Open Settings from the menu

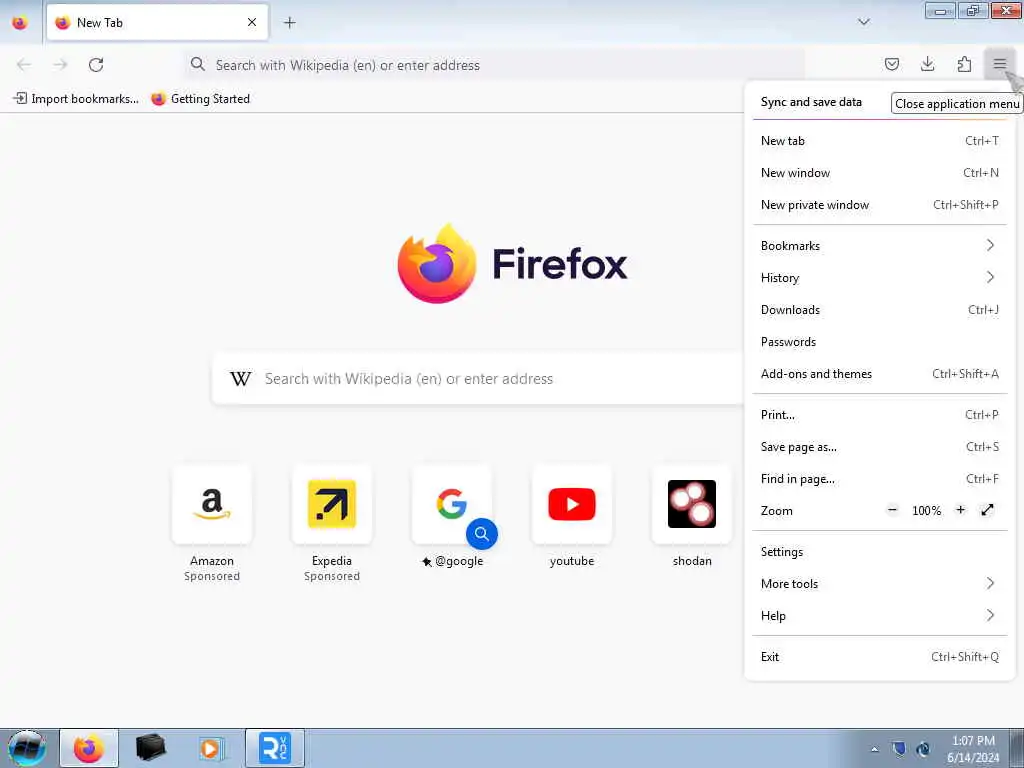click(880, 552)
